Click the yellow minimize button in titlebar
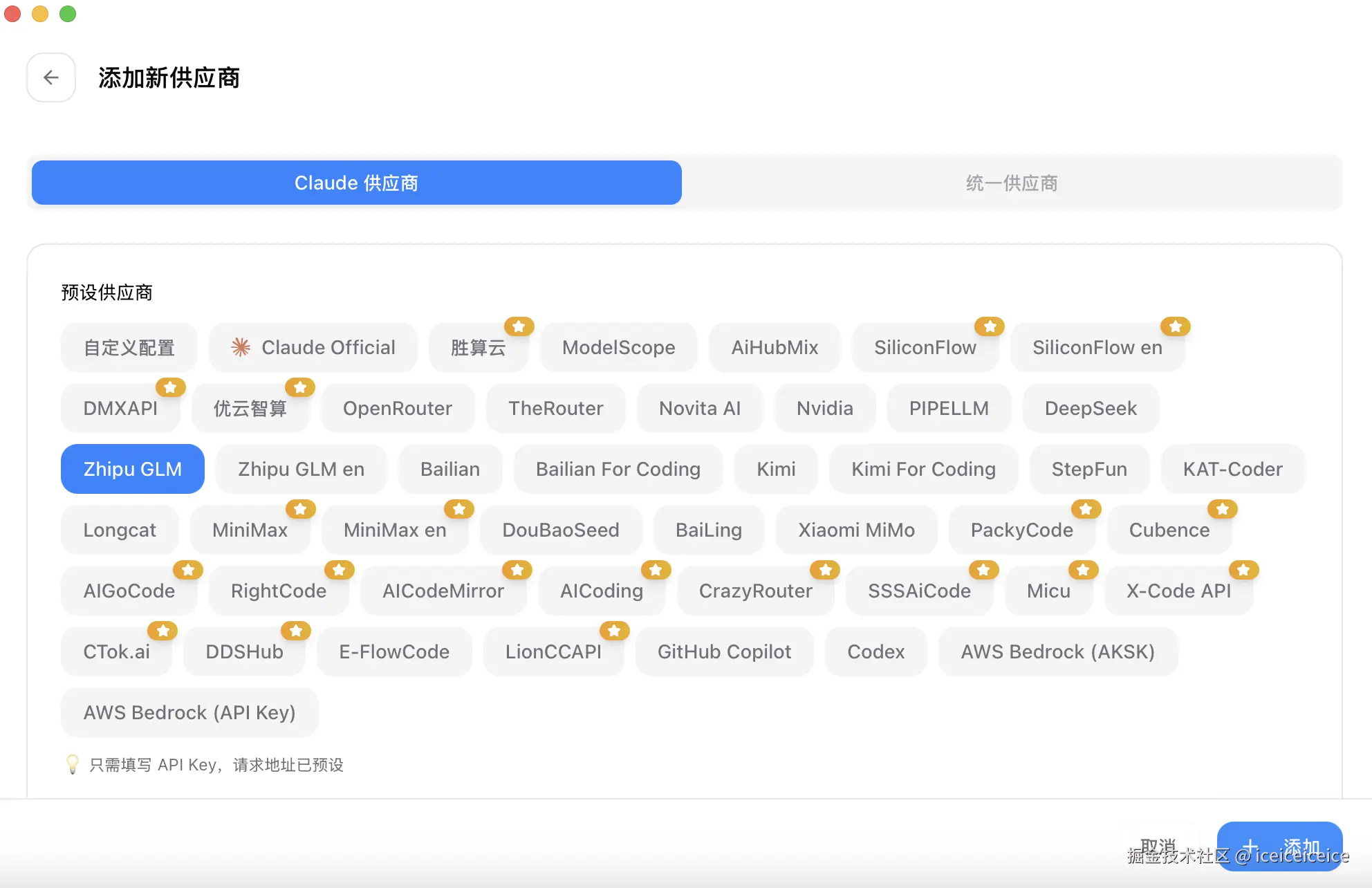The image size is (1372, 888). click(39, 13)
